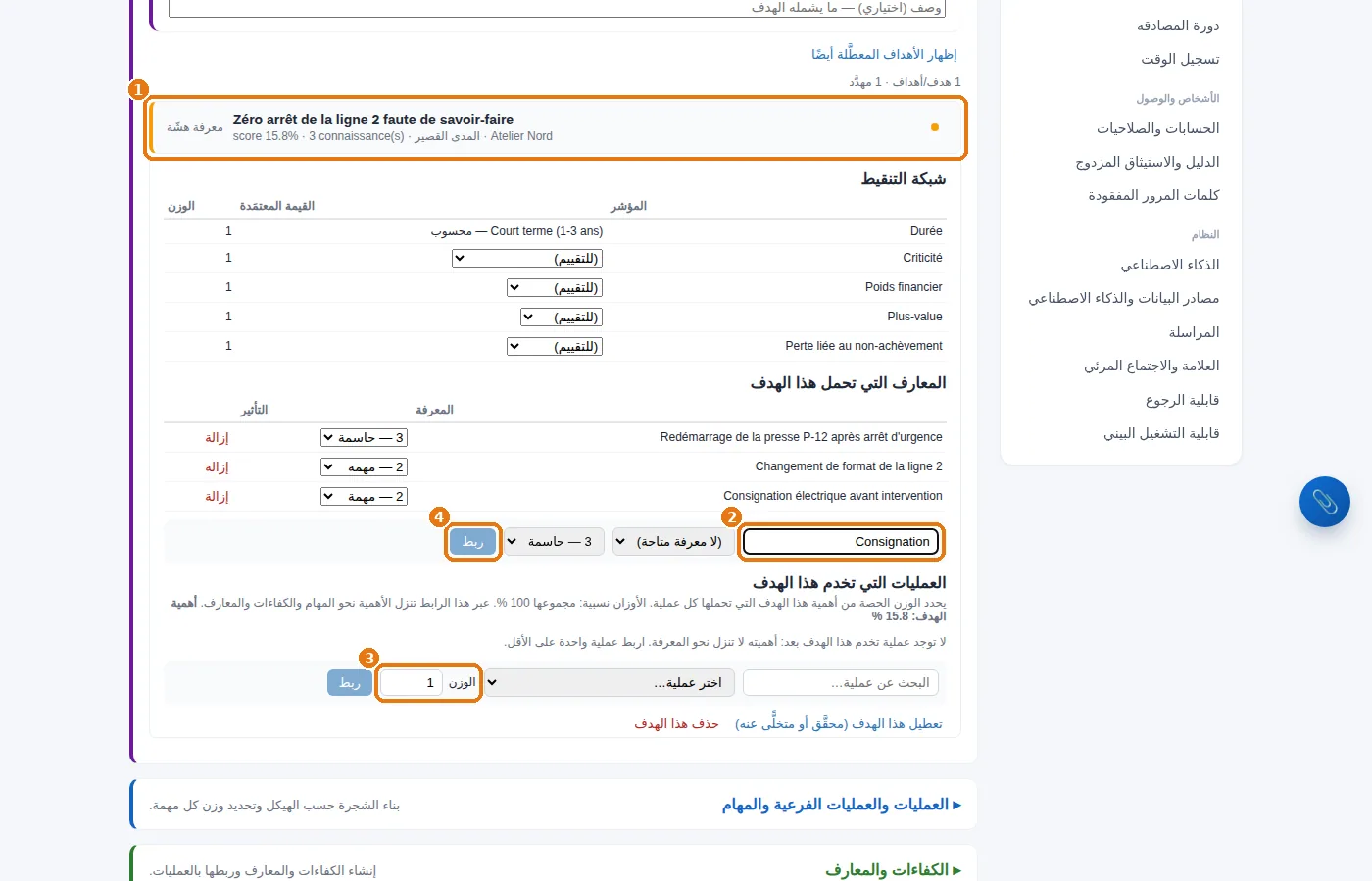Viewport: 1372px width, 881px height.
Task: Click the optional goal description field at top
Action: 557,8
